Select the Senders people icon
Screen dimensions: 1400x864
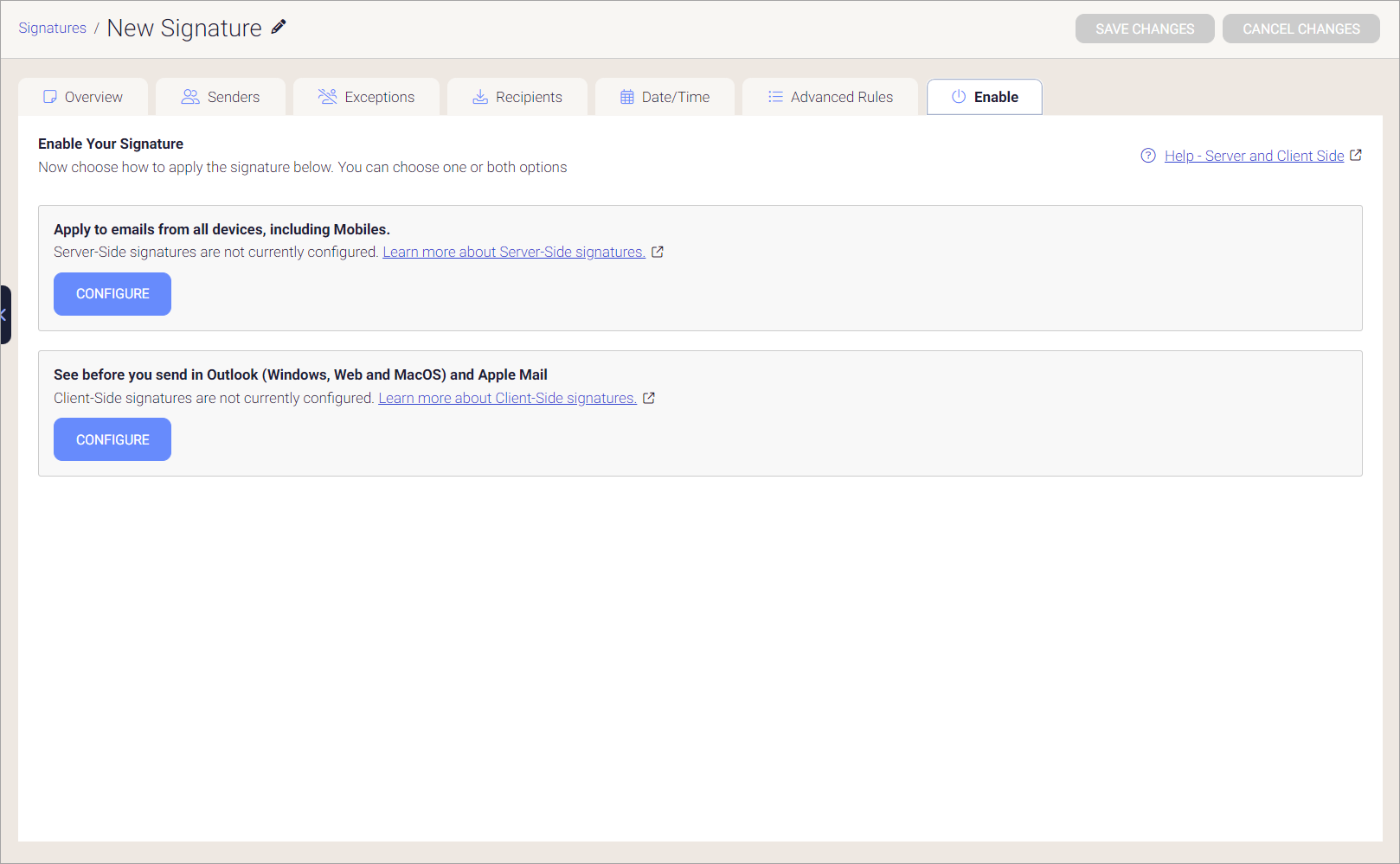tap(189, 97)
